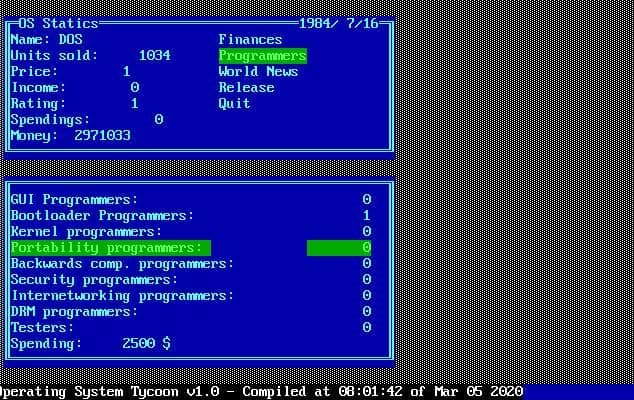The image size is (634, 400).
Task: Click the Backwards comp. programmers count
Action: (x=366, y=263)
